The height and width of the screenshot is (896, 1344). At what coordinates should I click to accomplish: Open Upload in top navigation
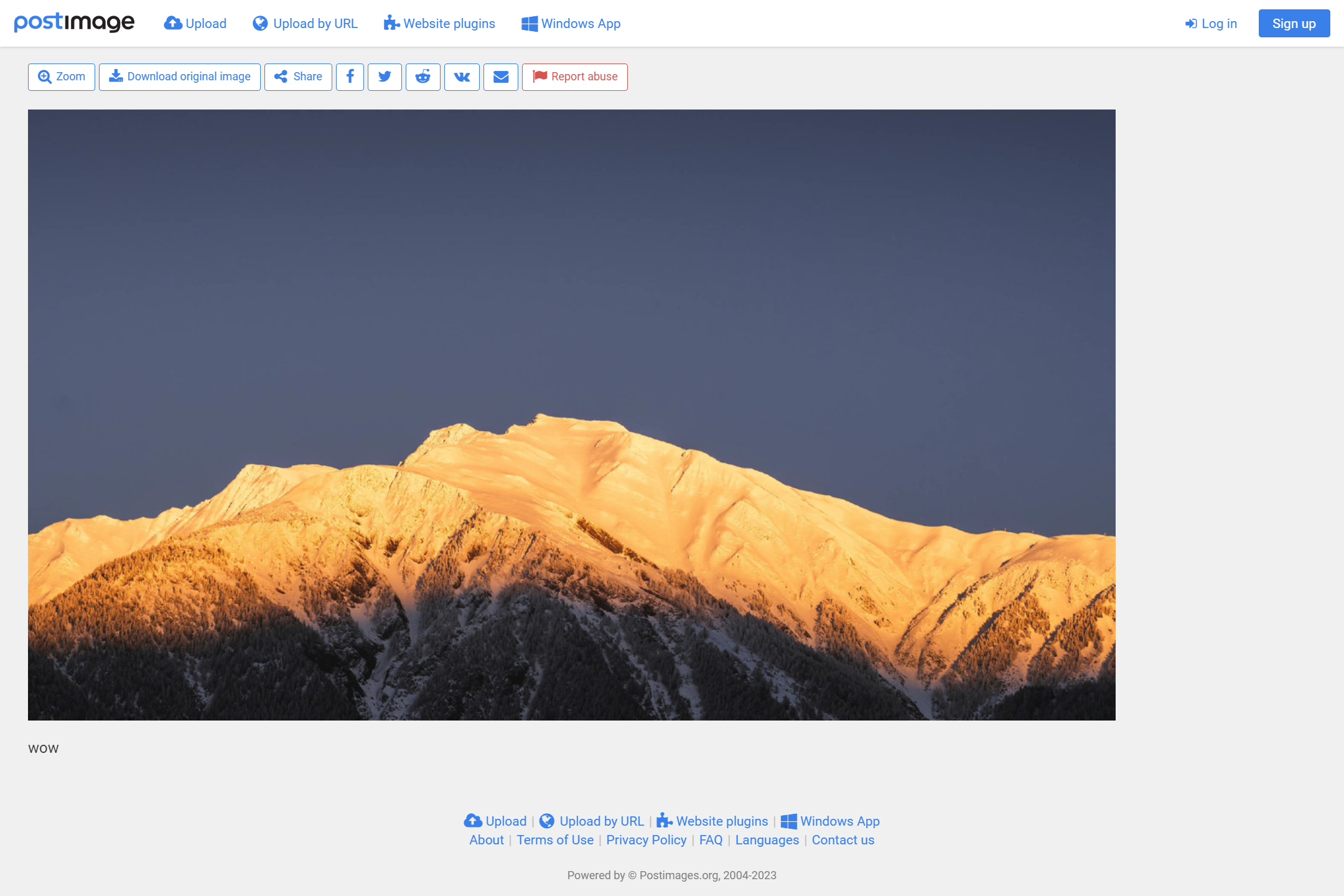click(195, 24)
